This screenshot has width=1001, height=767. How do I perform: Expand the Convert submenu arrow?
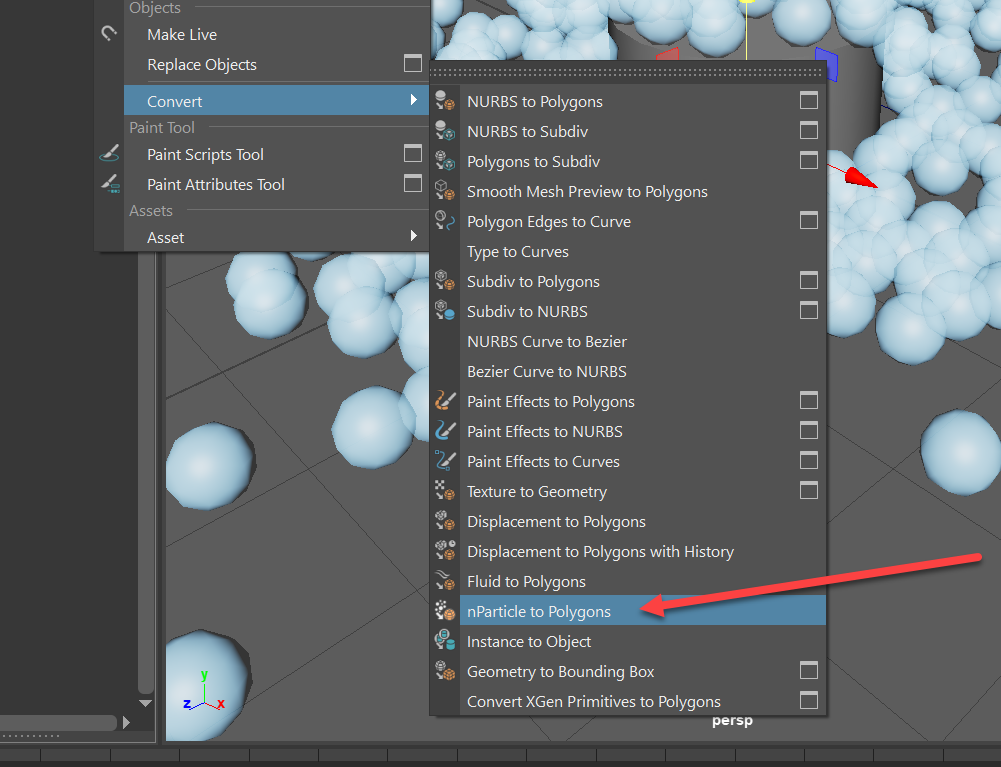414,100
